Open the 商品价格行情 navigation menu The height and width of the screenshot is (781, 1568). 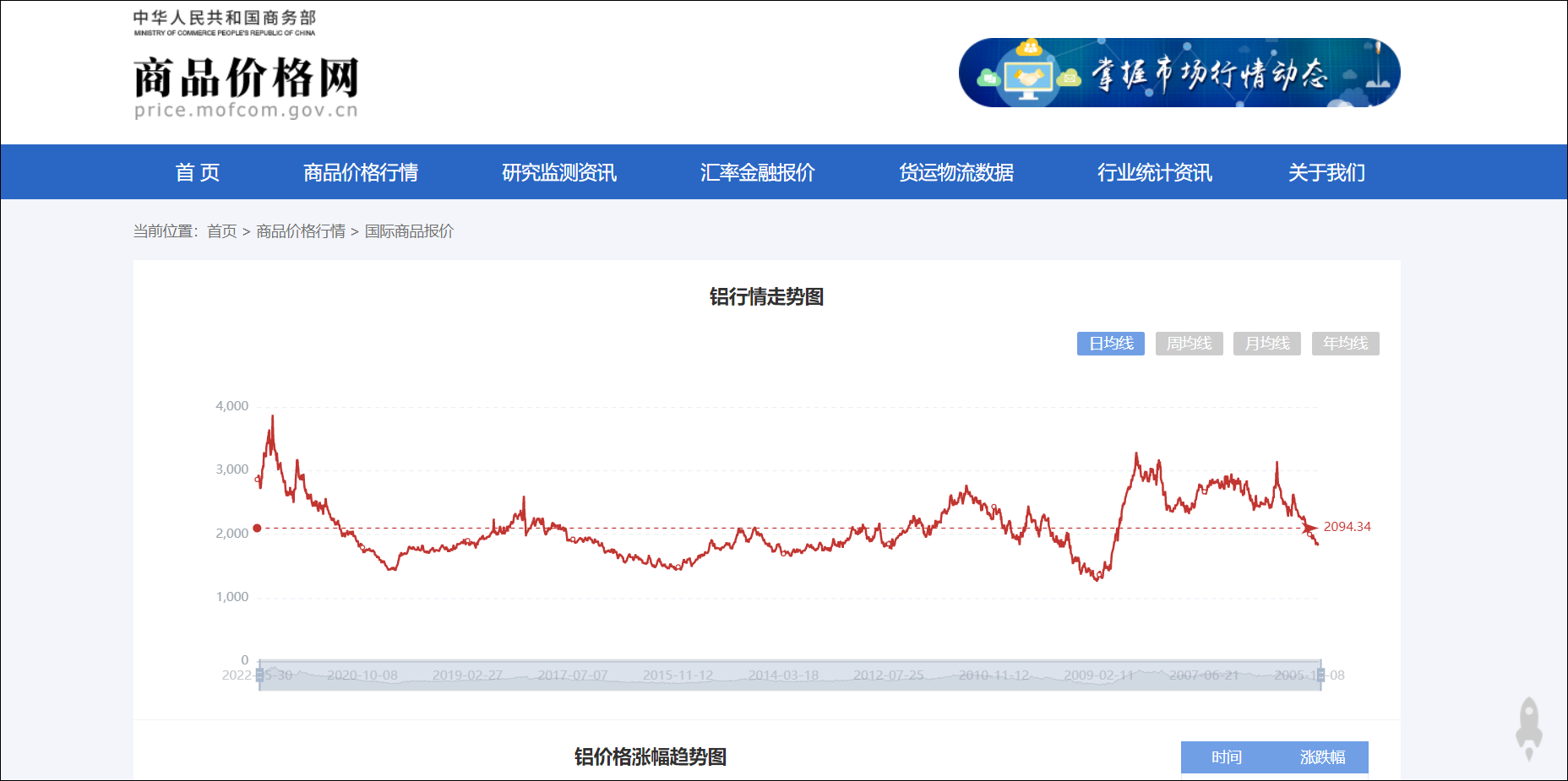362,171
